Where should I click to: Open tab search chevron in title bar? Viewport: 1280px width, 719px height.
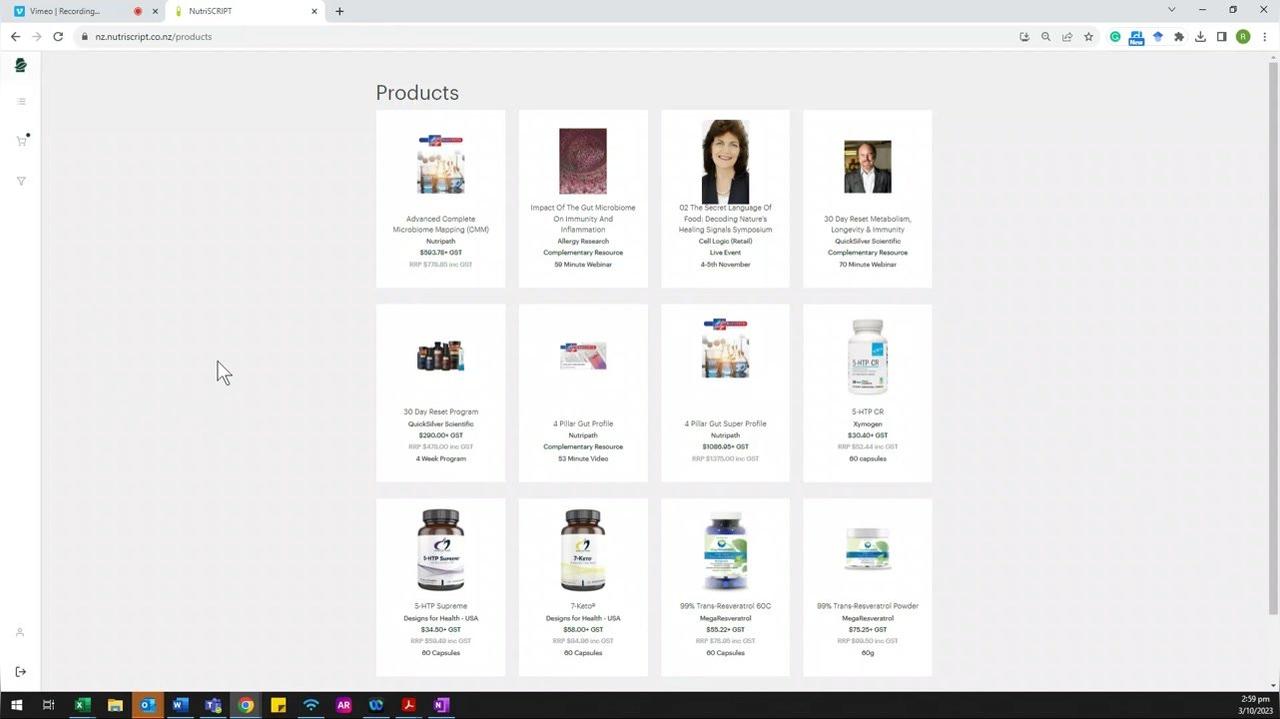coord(1172,10)
